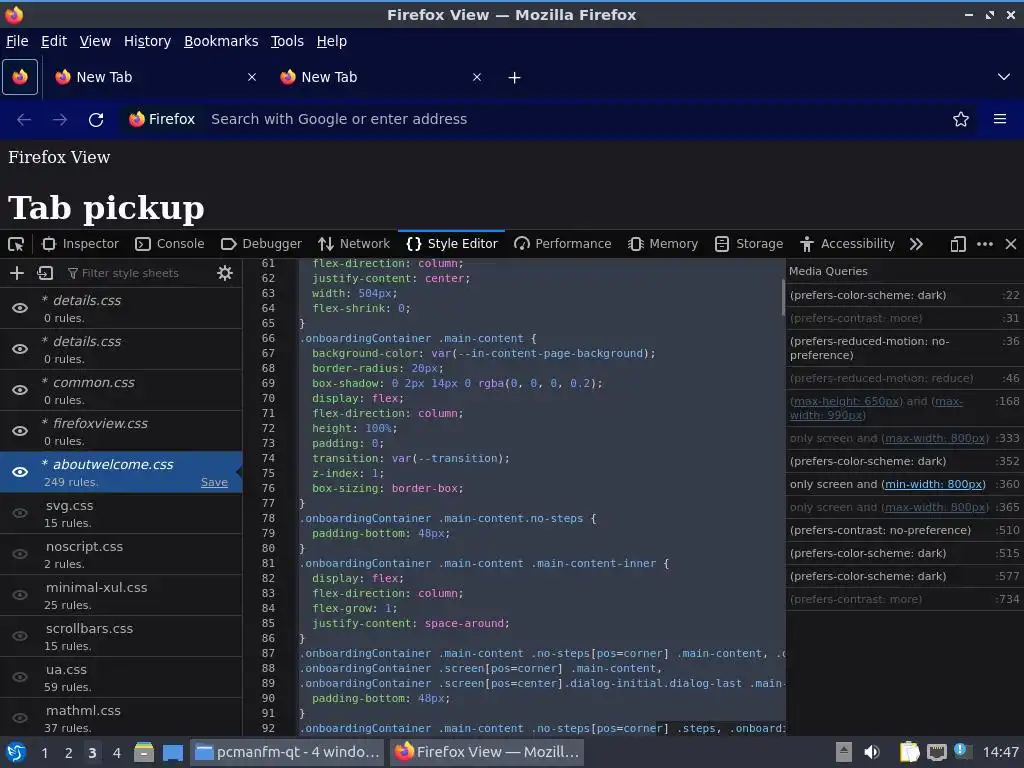The height and width of the screenshot is (768, 1024).
Task: Jump to prefers-contrast: no-preference media query
Action: click(904, 530)
